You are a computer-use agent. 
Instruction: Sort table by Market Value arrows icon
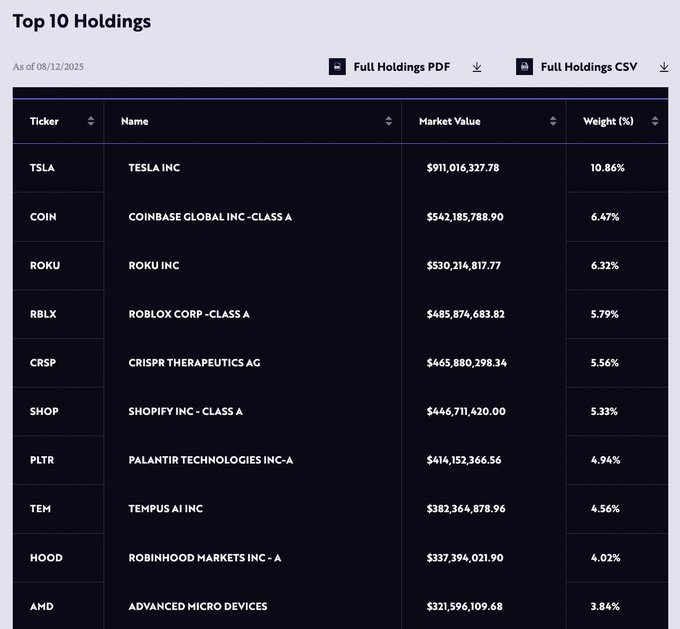pos(553,121)
